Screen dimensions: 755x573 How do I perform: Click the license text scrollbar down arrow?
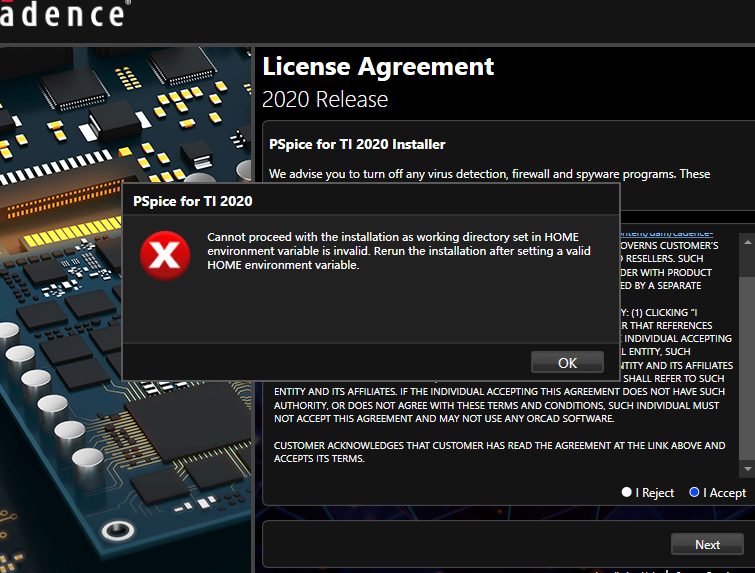tap(747, 469)
